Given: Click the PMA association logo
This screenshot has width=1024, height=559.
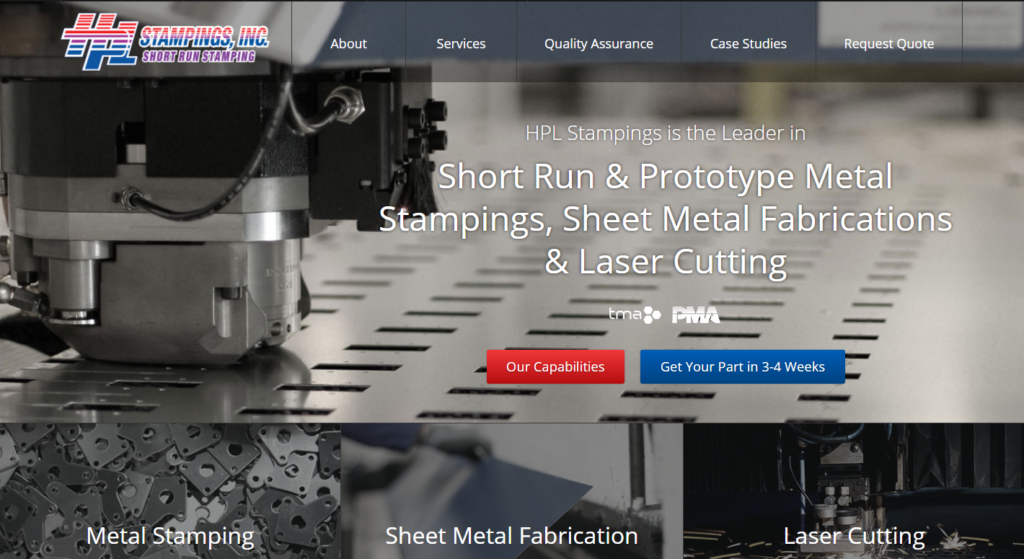Looking at the screenshot, I should coord(696,315).
